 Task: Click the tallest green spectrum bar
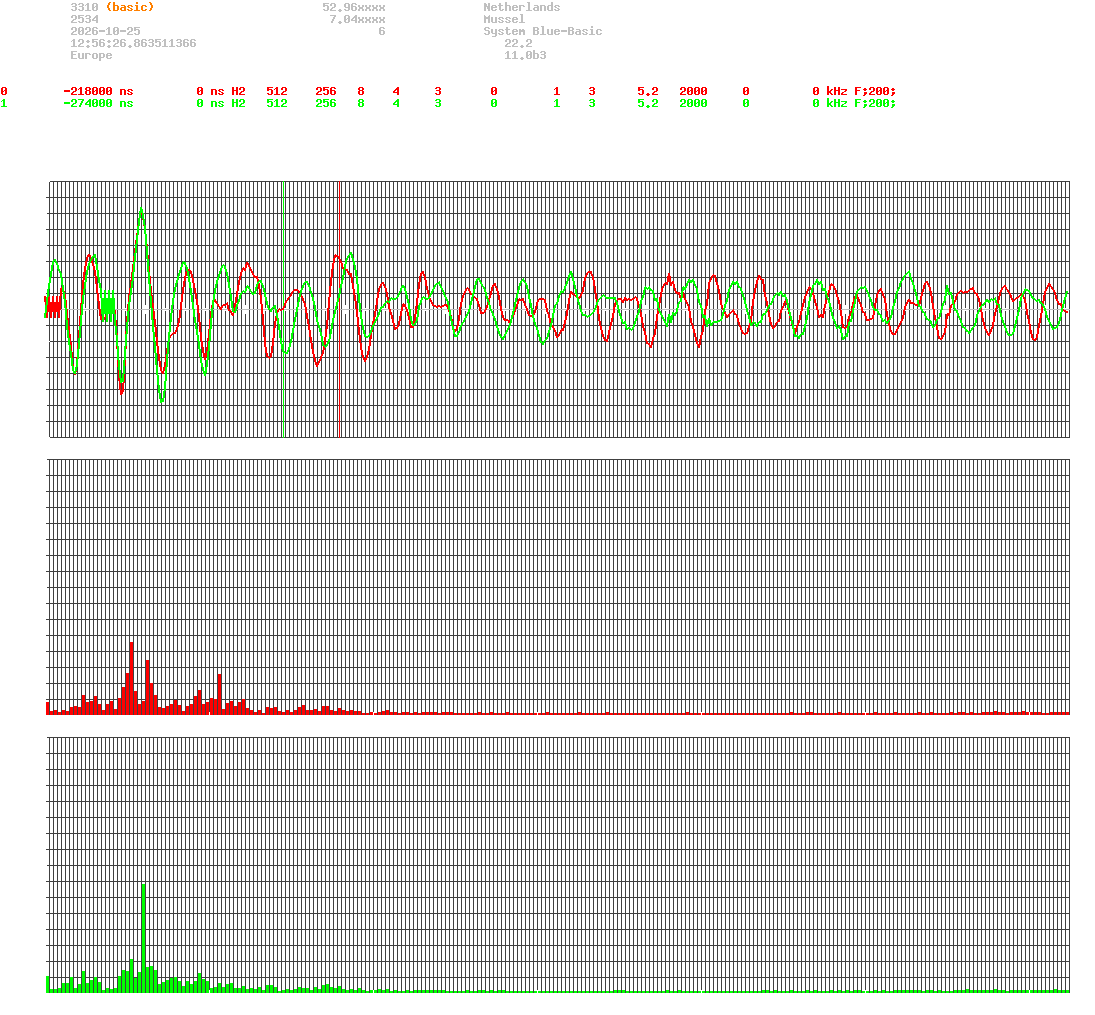tap(143, 937)
